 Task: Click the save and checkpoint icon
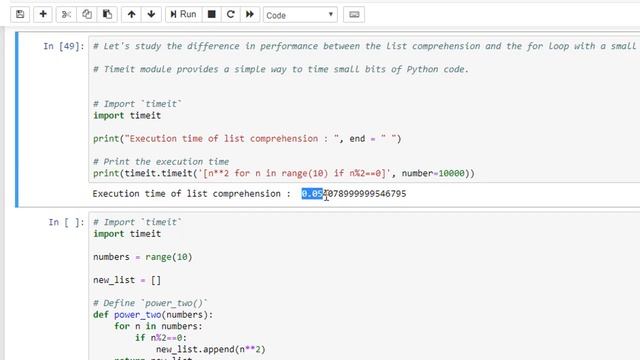(20, 15)
